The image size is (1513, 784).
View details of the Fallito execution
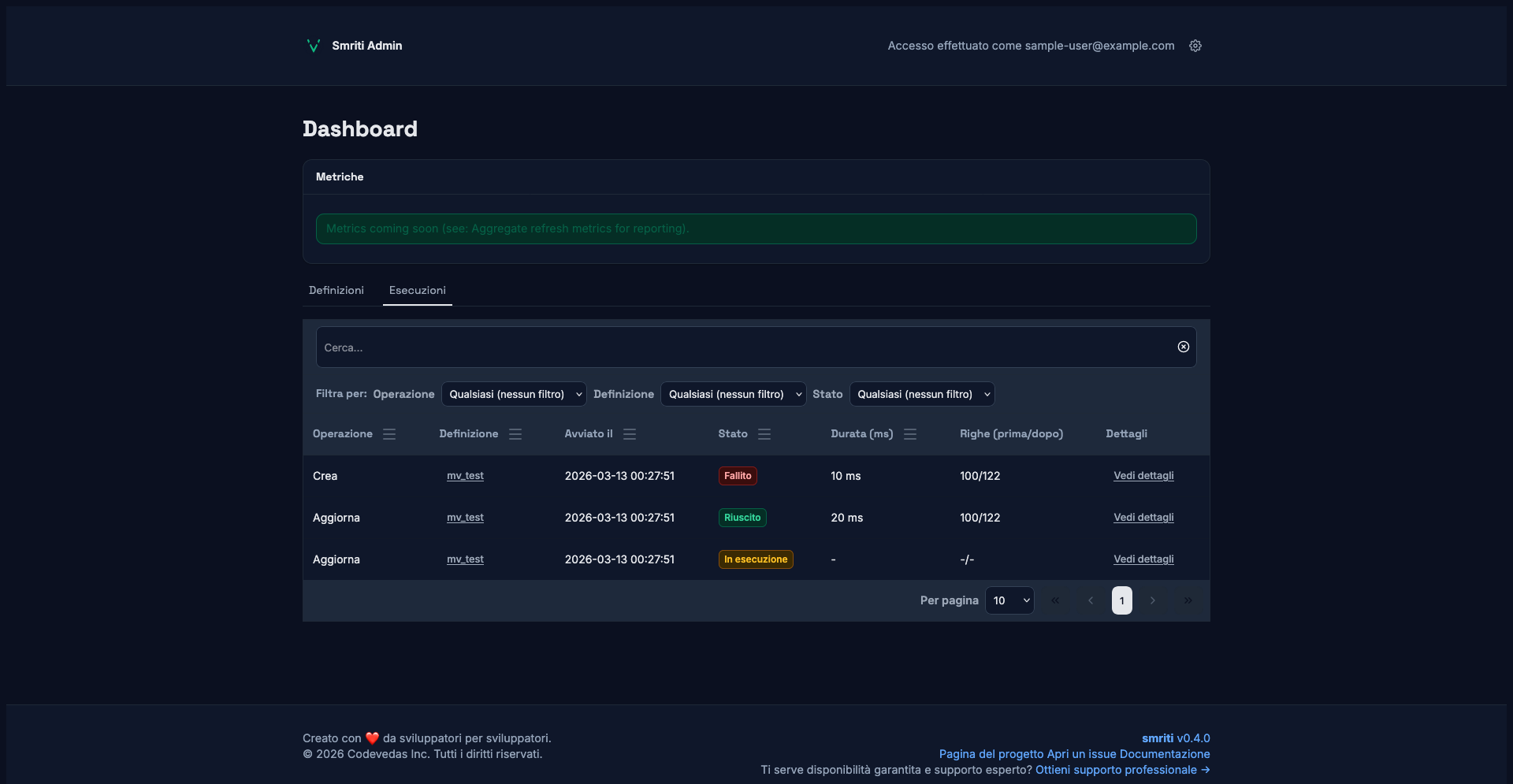(1143, 476)
